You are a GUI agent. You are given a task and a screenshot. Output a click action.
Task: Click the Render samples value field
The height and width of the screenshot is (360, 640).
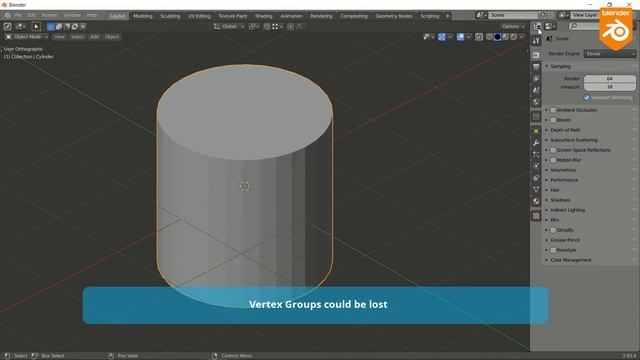[x=610, y=79]
